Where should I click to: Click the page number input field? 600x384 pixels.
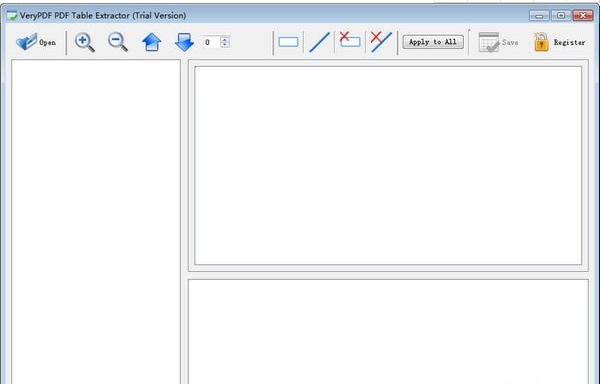(x=212, y=42)
